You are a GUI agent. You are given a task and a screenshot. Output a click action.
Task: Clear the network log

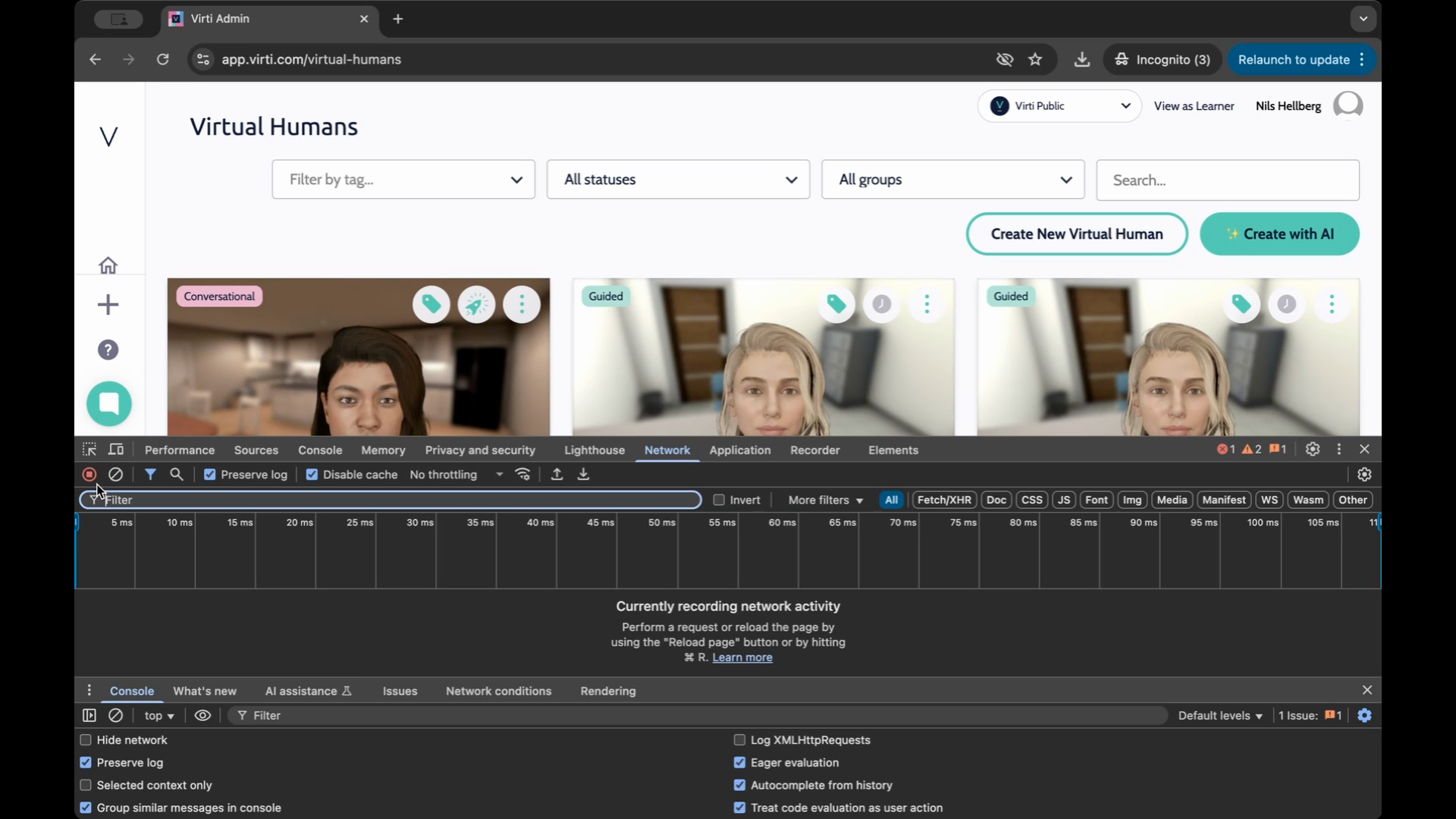point(115,475)
